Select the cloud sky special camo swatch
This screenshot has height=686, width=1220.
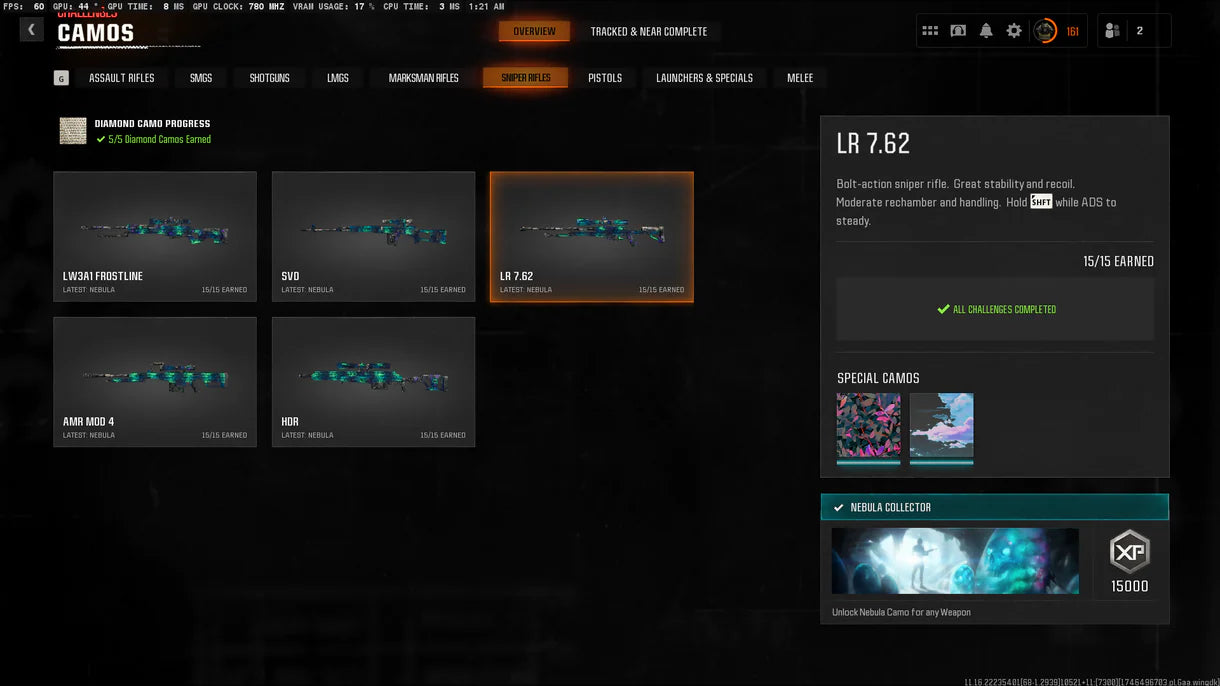click(x=941, y=425)
